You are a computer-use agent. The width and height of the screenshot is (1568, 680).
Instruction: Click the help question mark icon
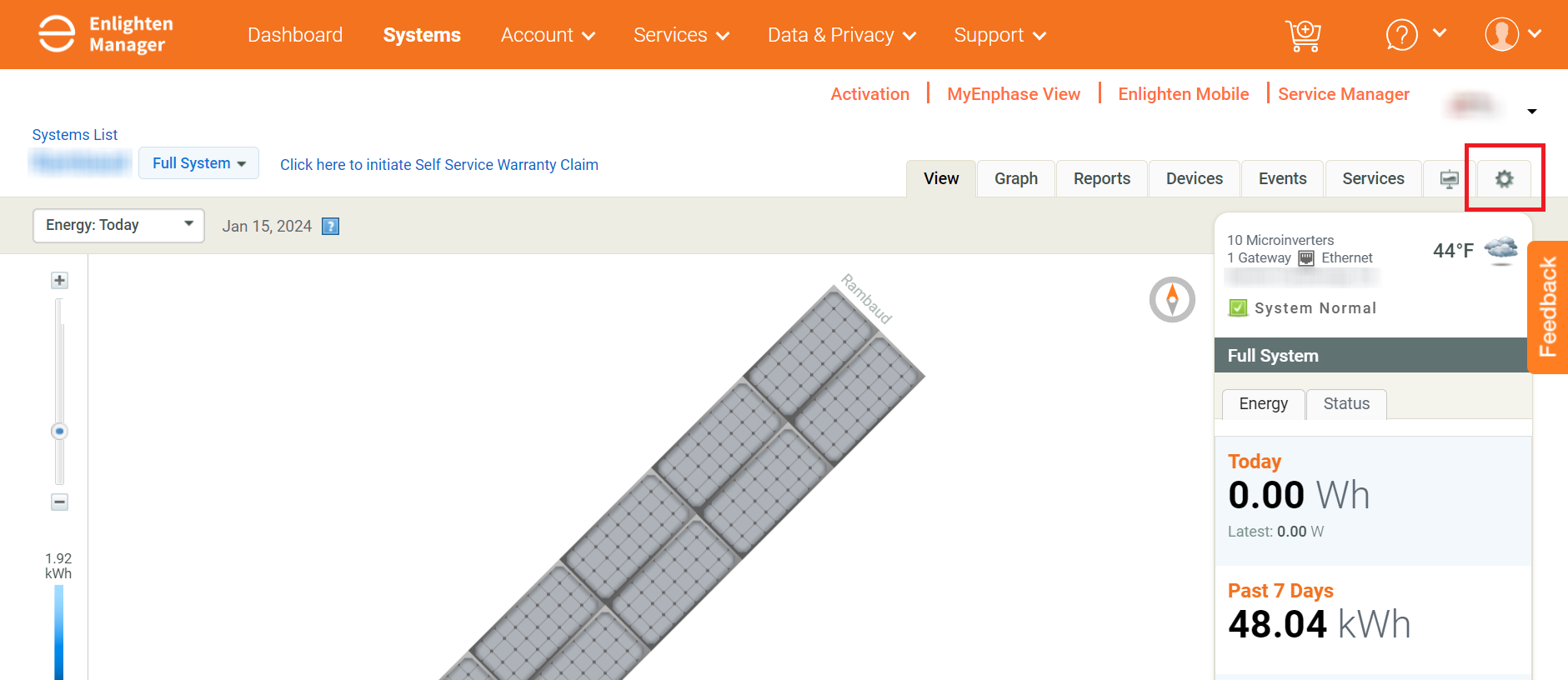click(x=1402, y=35)
